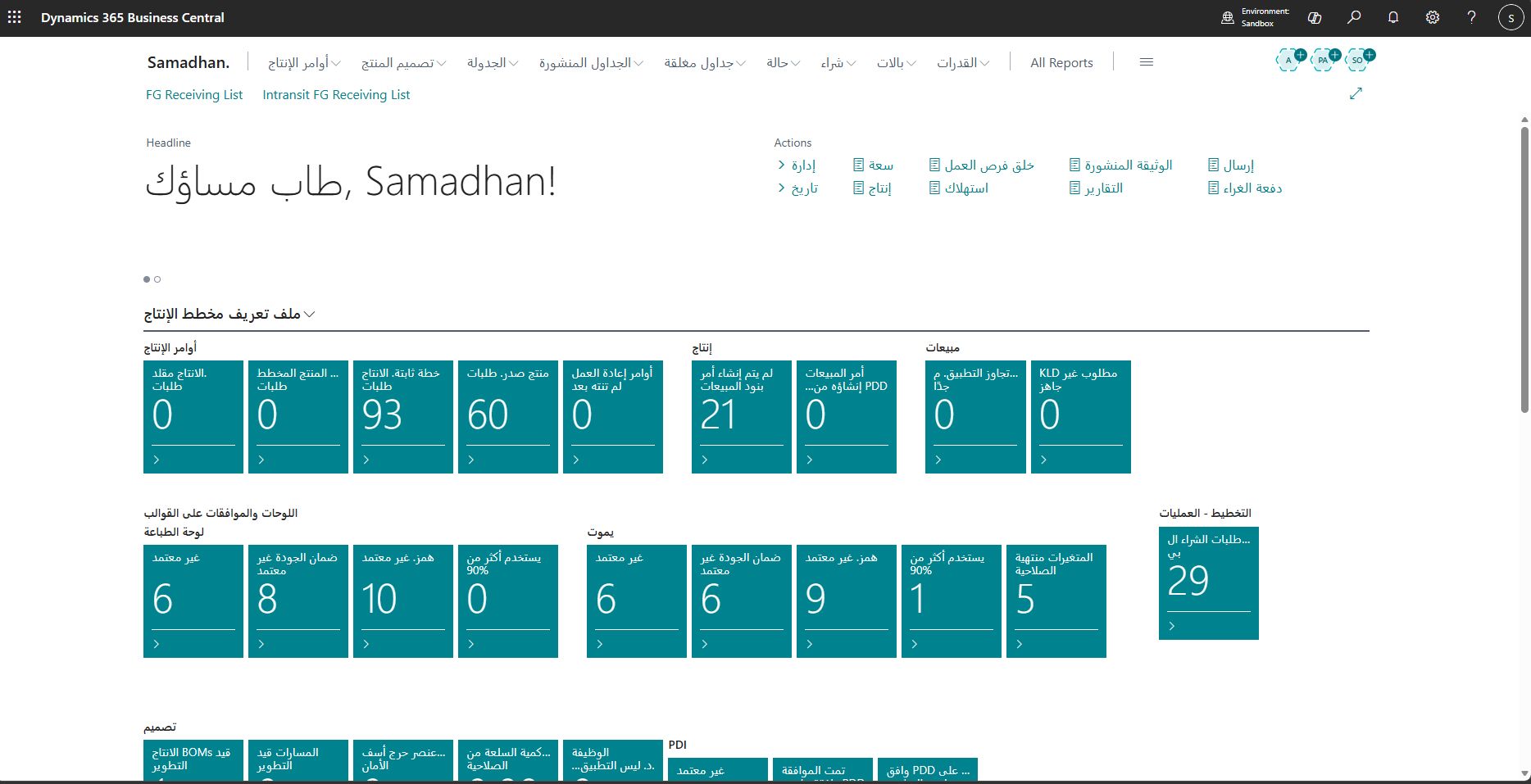Open the notifications bell

pos(1393,17)
